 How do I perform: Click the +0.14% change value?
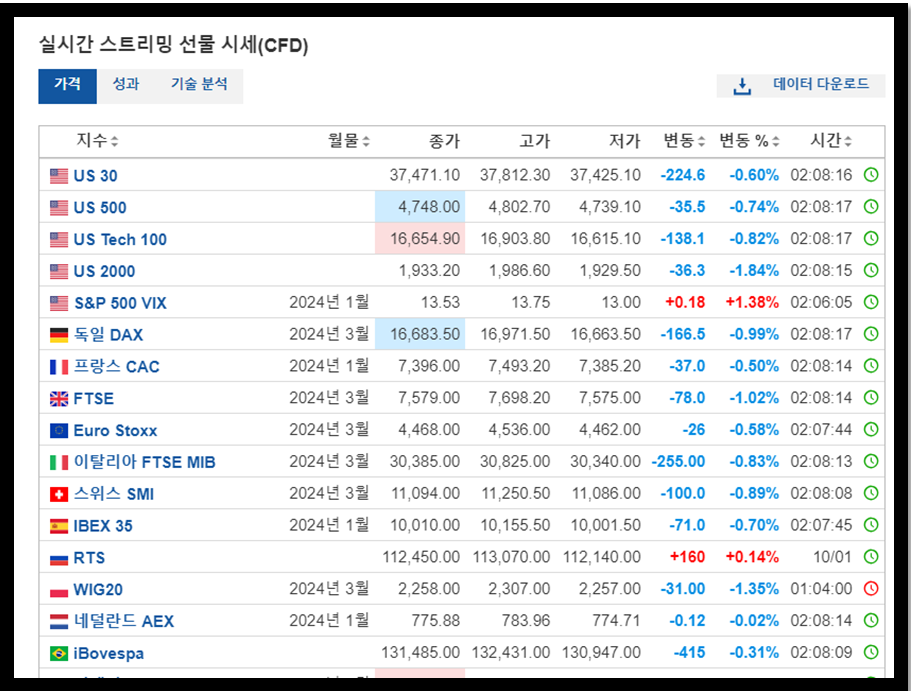(752, 557)
